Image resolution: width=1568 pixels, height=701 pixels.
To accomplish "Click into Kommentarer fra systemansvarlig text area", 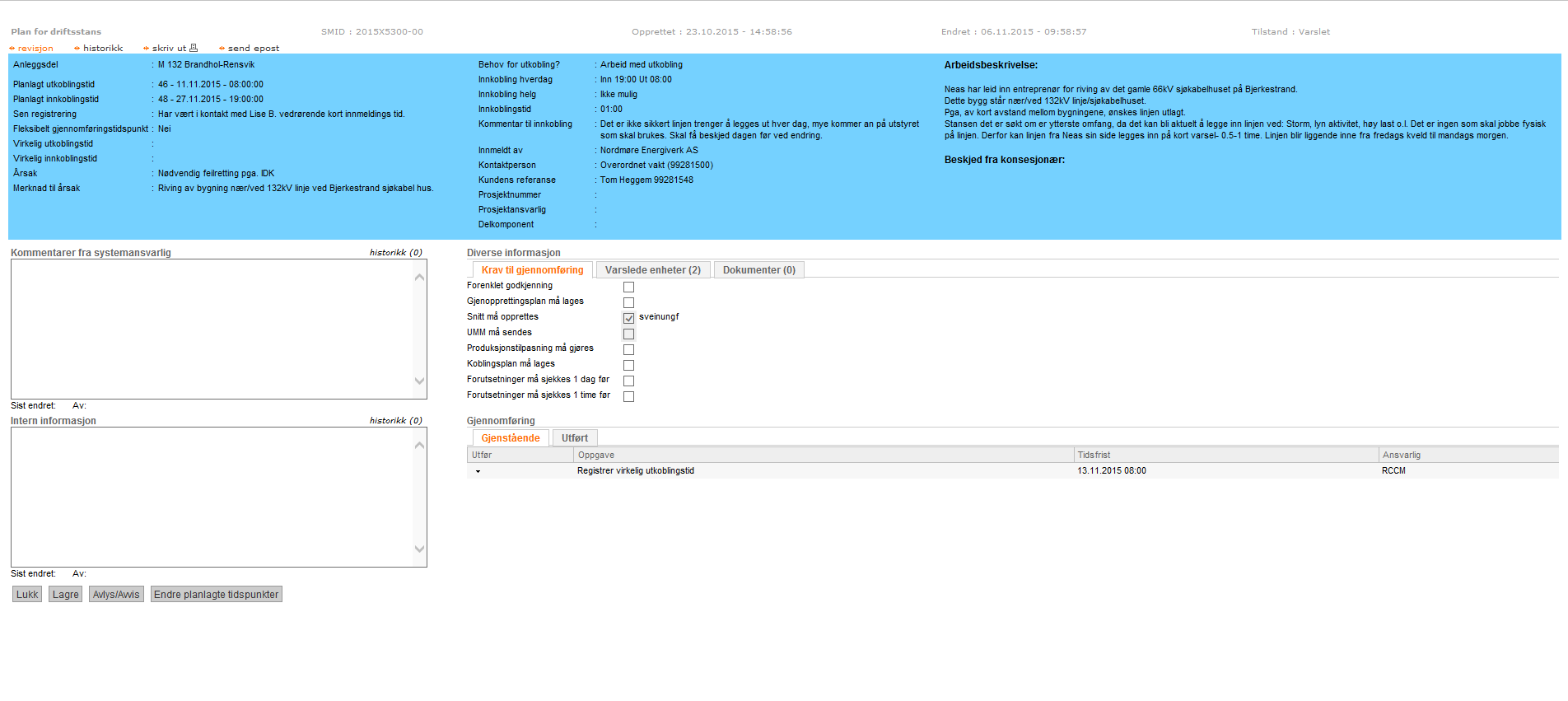I will coord(212,329).
